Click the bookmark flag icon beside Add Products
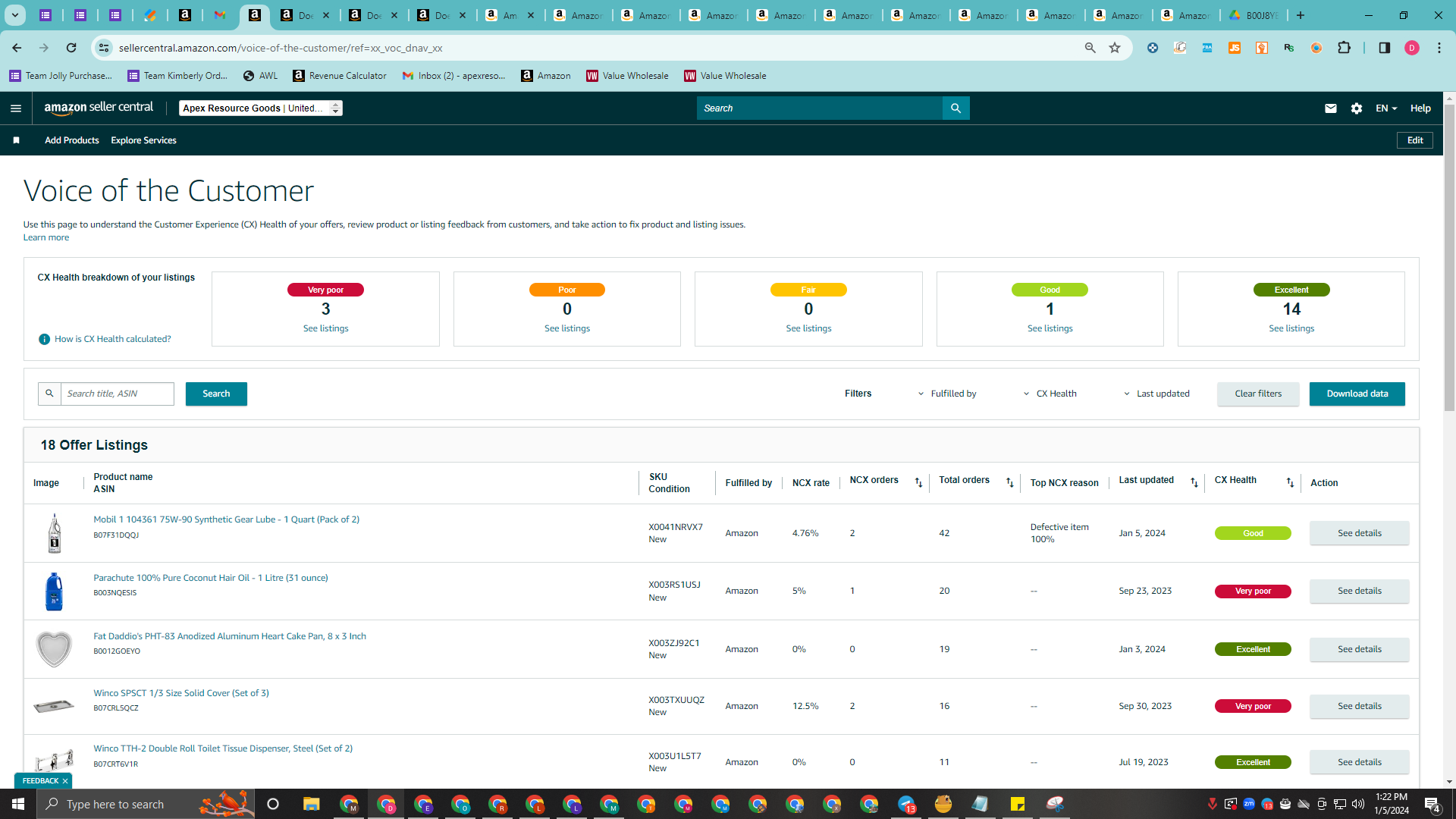Screen dimensions: 1456x819 [x=16, y=140]
